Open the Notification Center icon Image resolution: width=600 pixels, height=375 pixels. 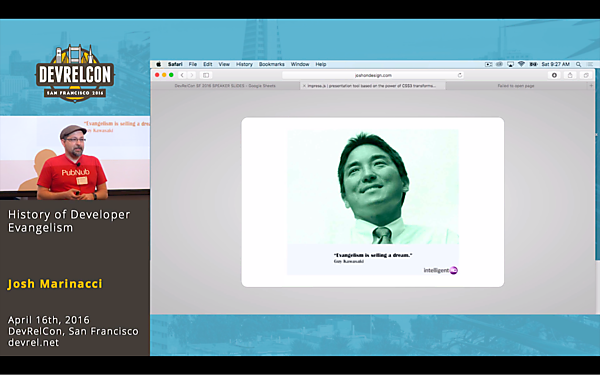pos(590,64)
